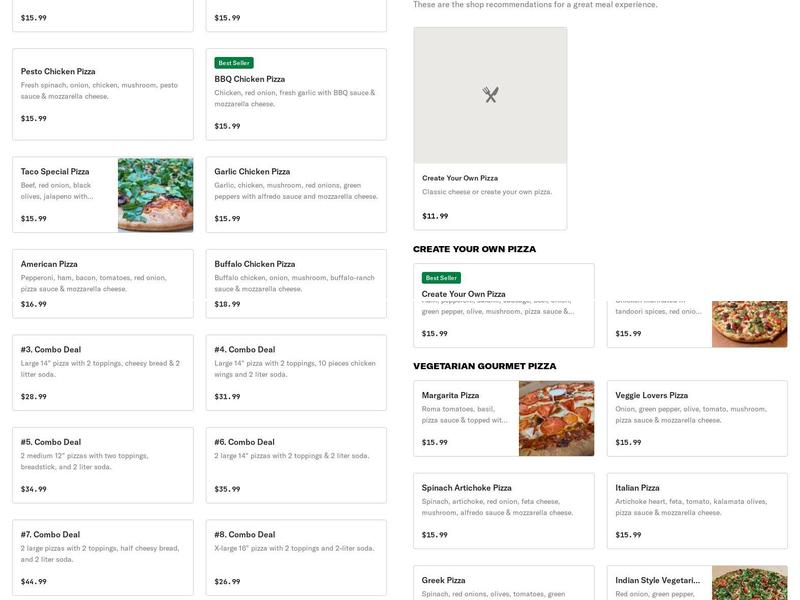The width and height of the screenshot is (800, 600).
Task: Open the Taco Special Pizza photo
Action: point(155,195)
